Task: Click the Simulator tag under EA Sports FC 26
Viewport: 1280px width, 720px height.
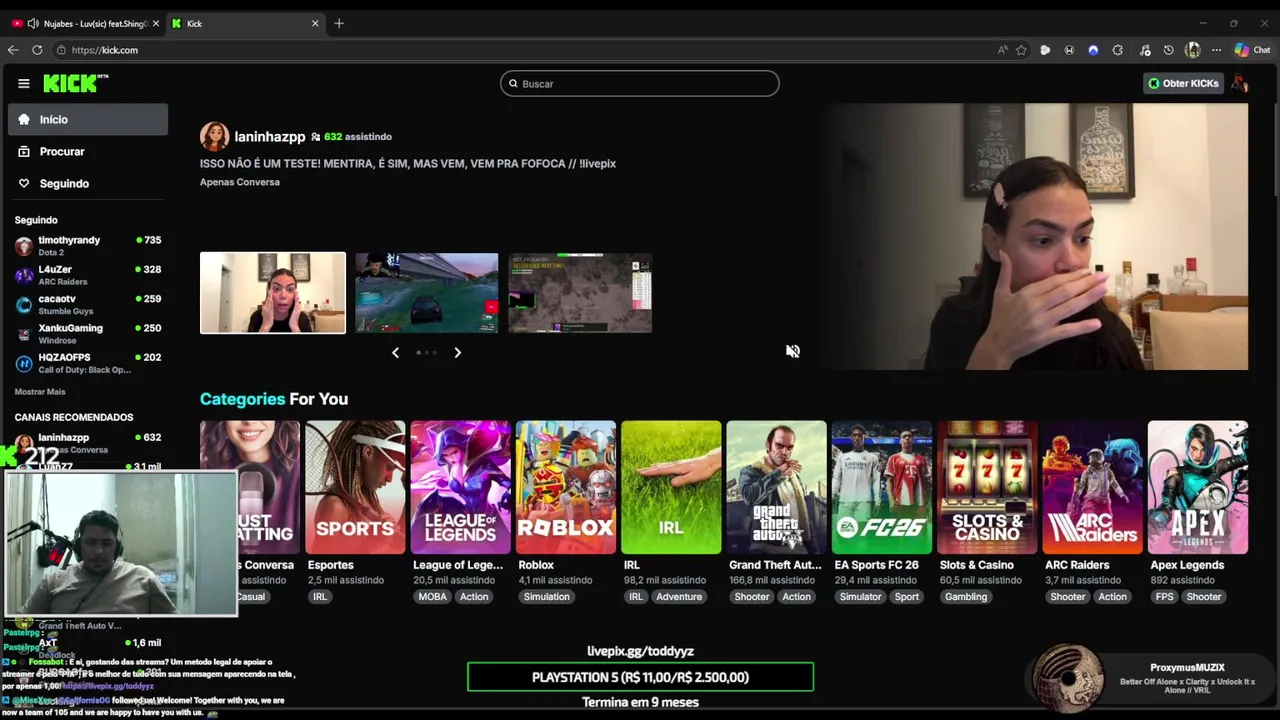Action: pos(861,597)
